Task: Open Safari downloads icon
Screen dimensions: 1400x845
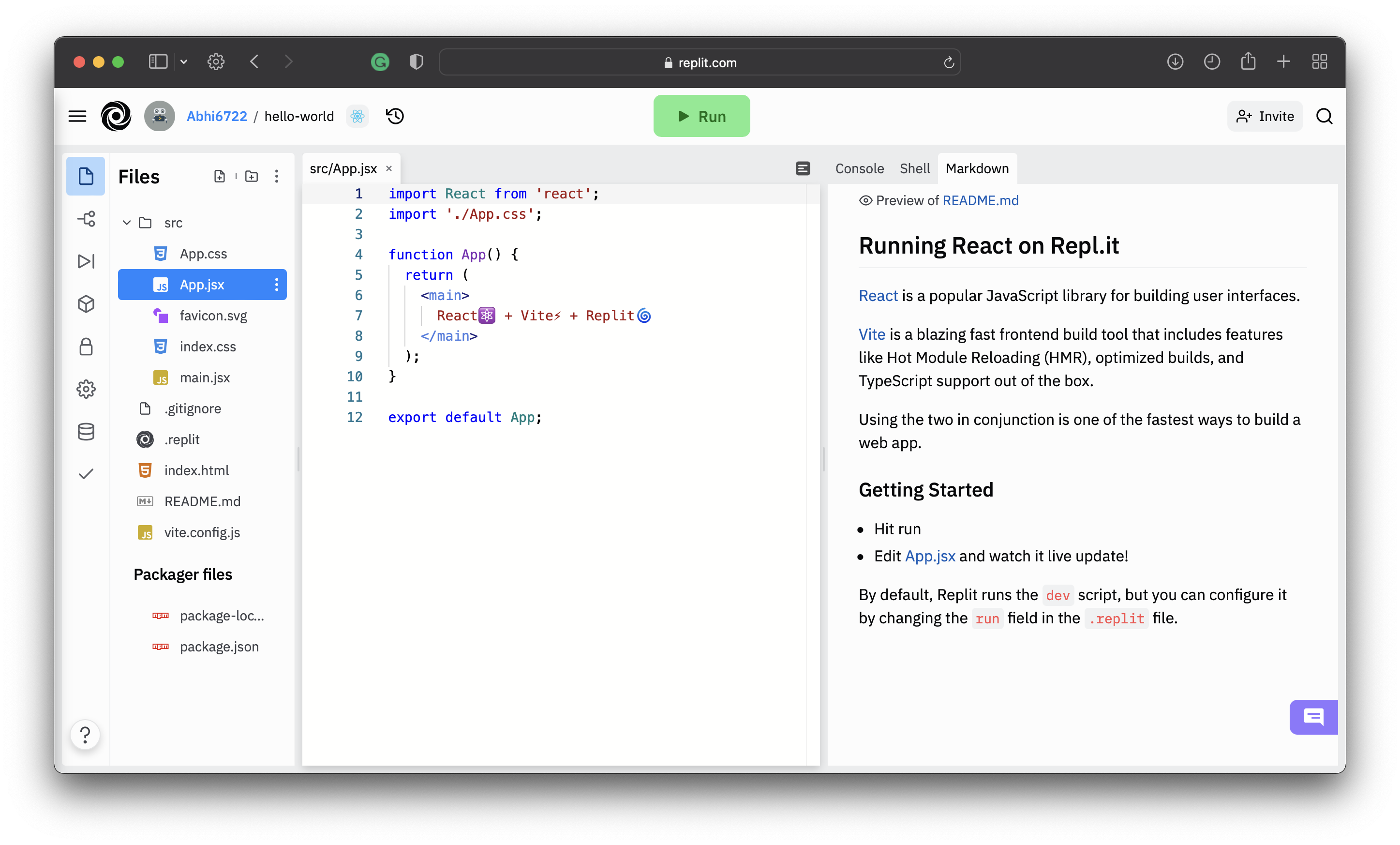Action: [x=1176, y=61]
